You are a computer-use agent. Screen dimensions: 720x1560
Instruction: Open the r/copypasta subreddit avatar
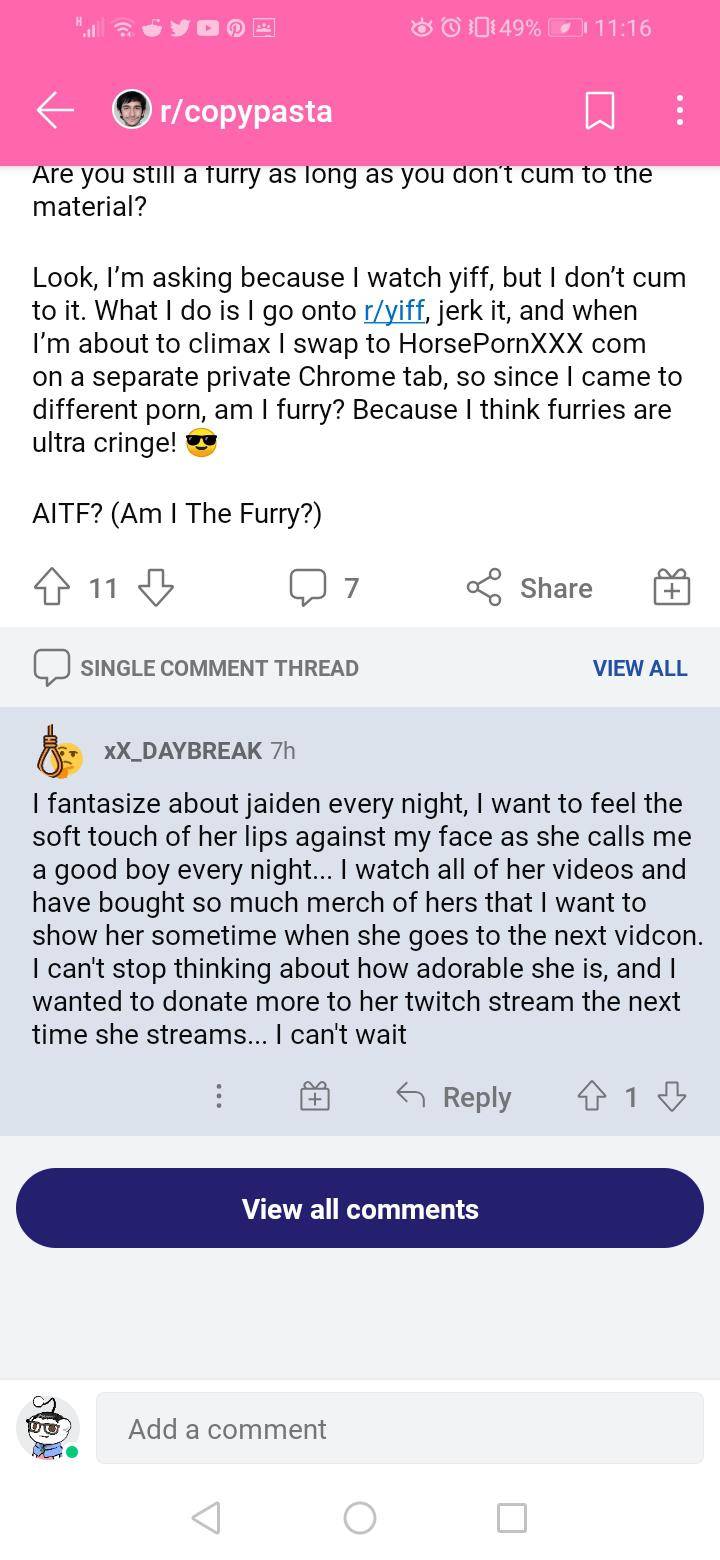coord(131,110)
